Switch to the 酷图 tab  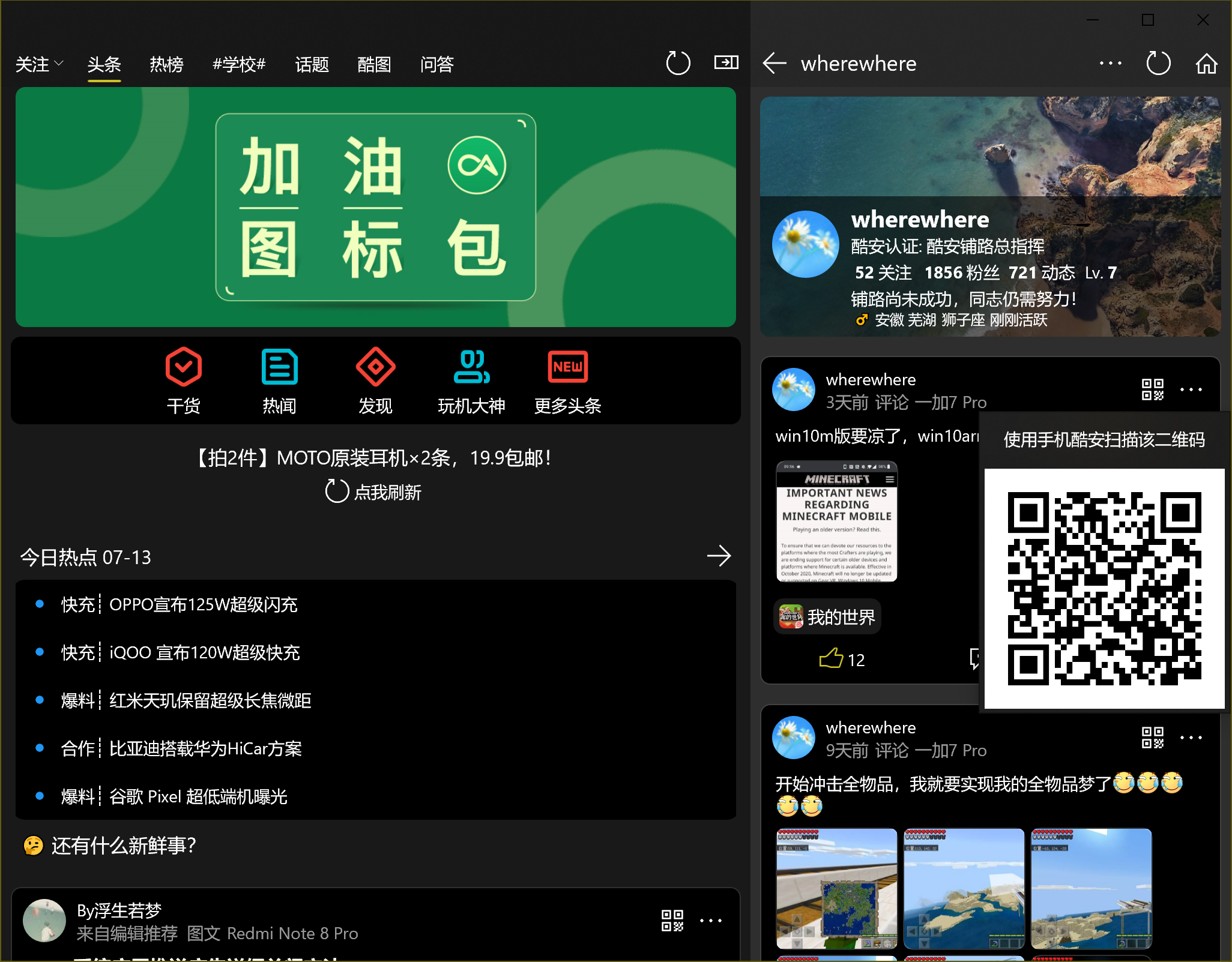click(x=374, y=64)
